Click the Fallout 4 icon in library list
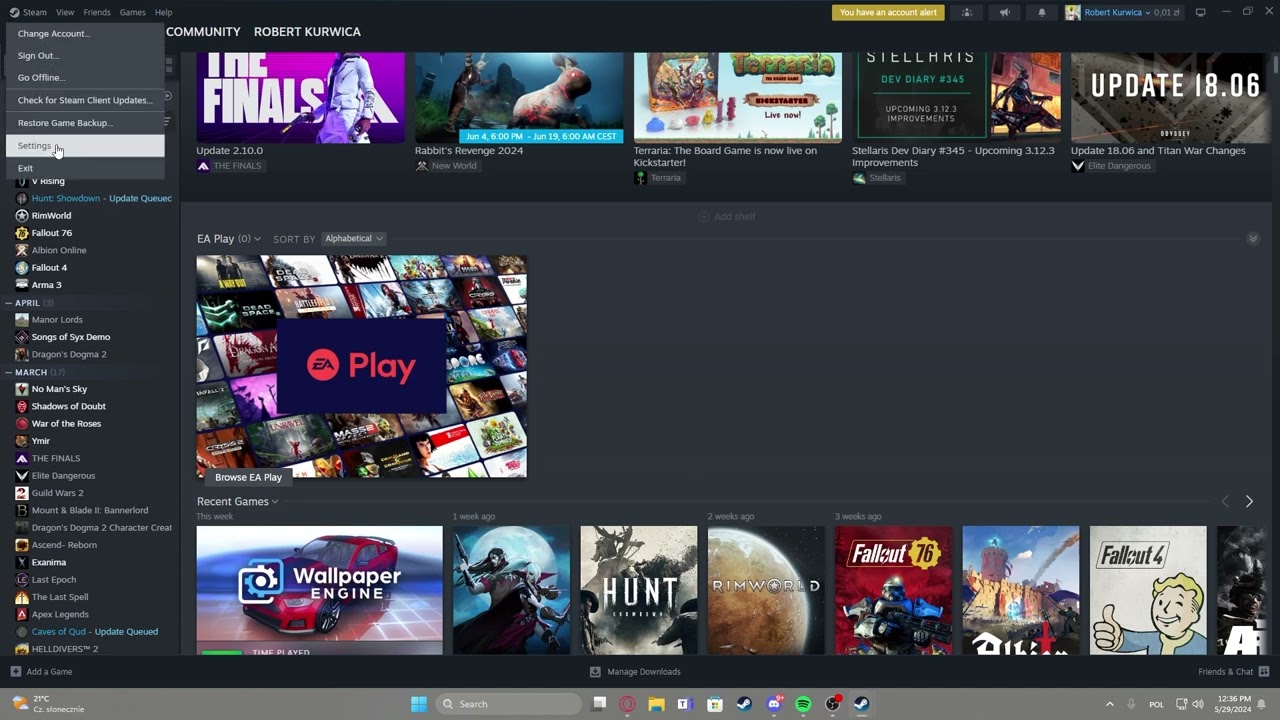This screenshot has height=720, width=1280. (x=22, y=267)
